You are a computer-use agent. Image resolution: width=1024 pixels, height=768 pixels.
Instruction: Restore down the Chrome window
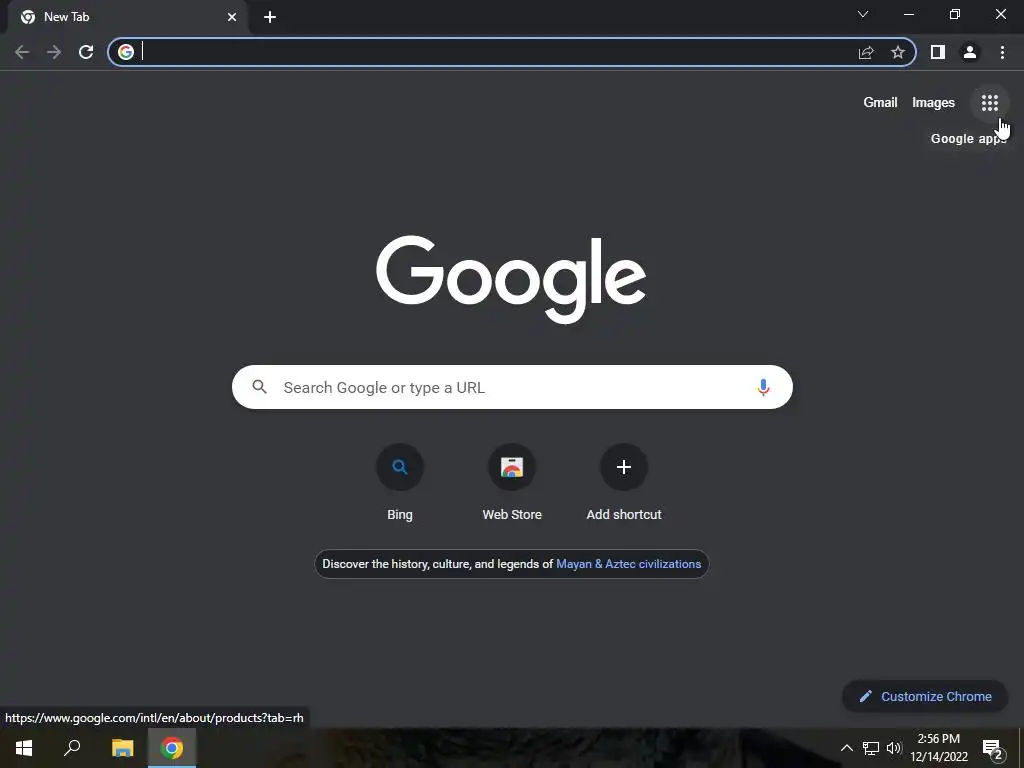tap(955, 14)
